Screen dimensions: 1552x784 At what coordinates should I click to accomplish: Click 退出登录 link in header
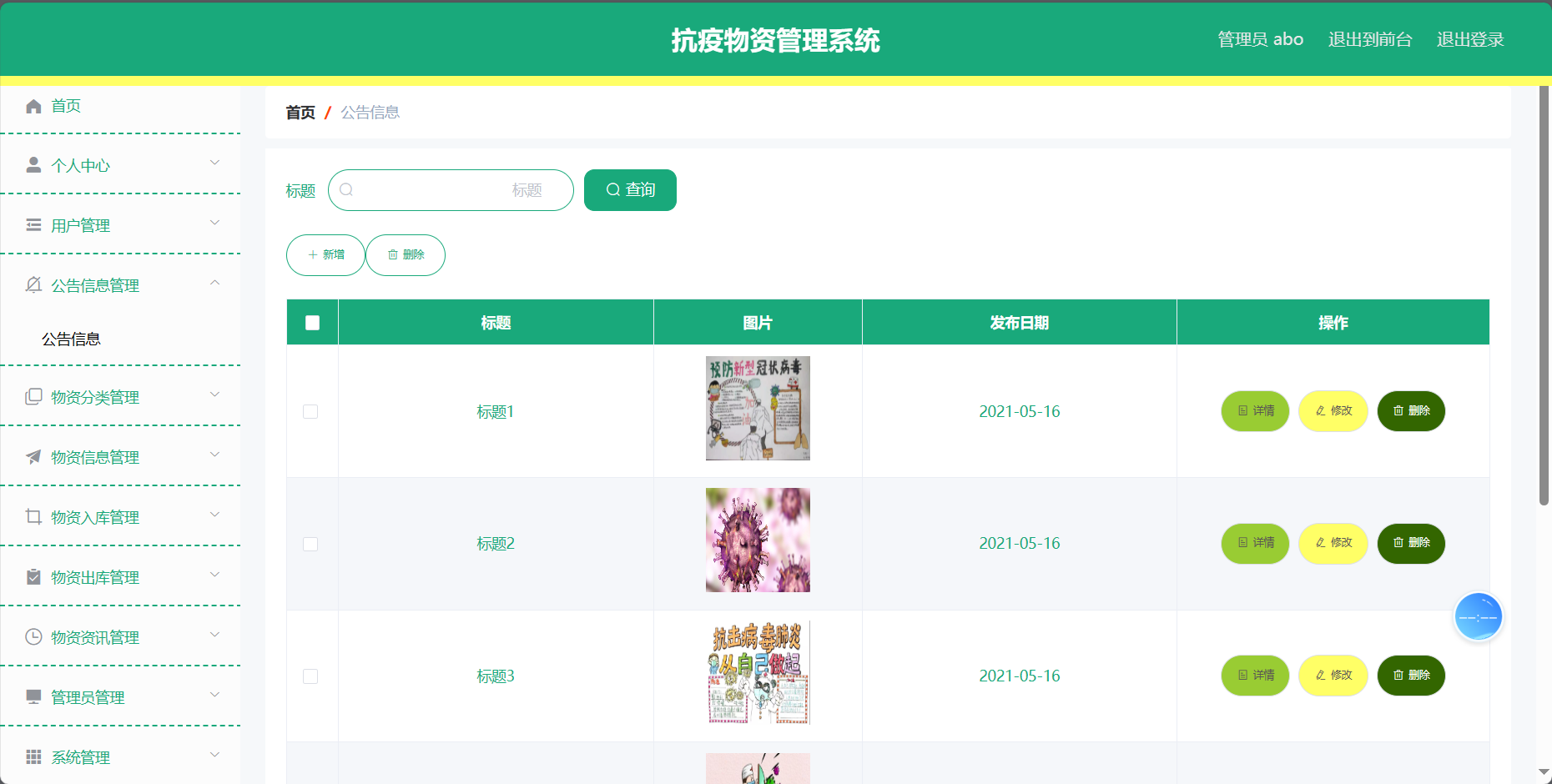1470,39
